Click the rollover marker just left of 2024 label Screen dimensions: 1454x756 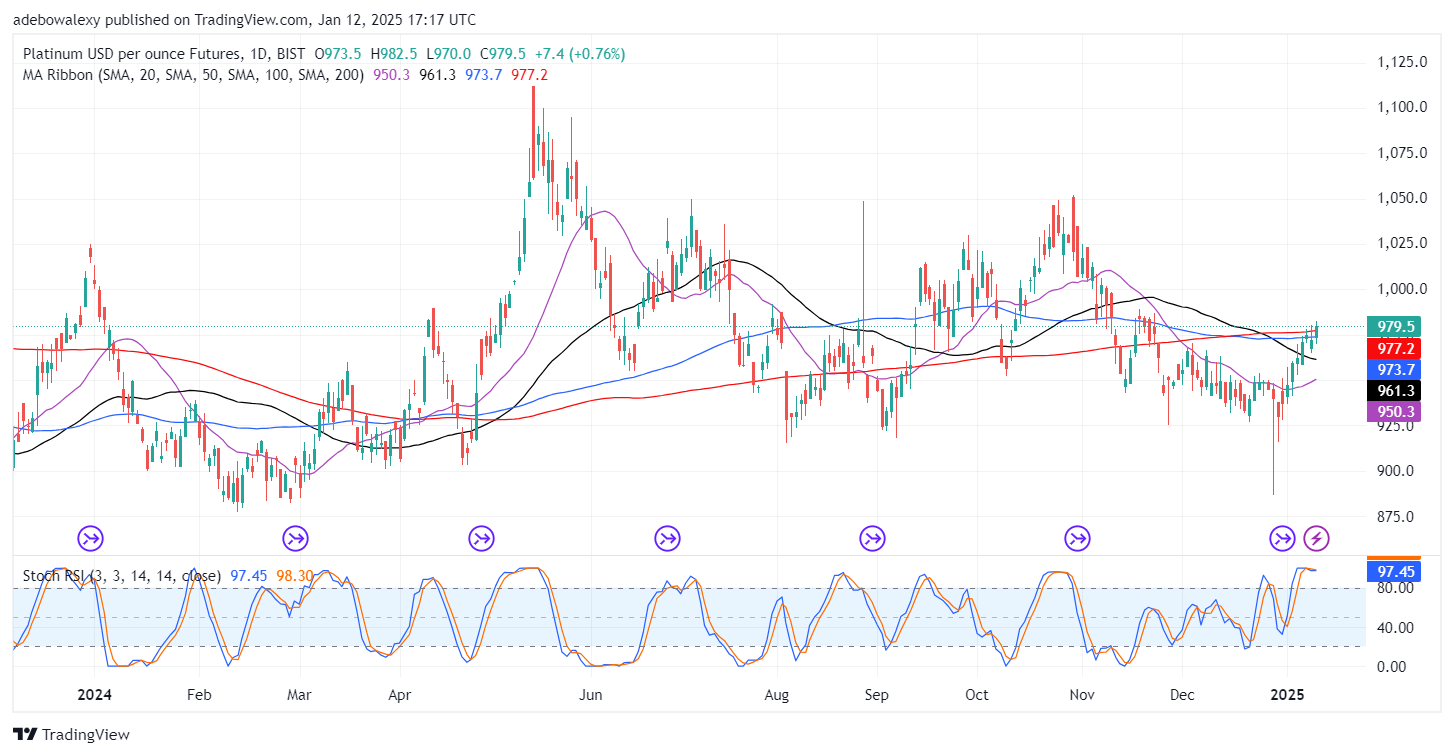(90, 539)
